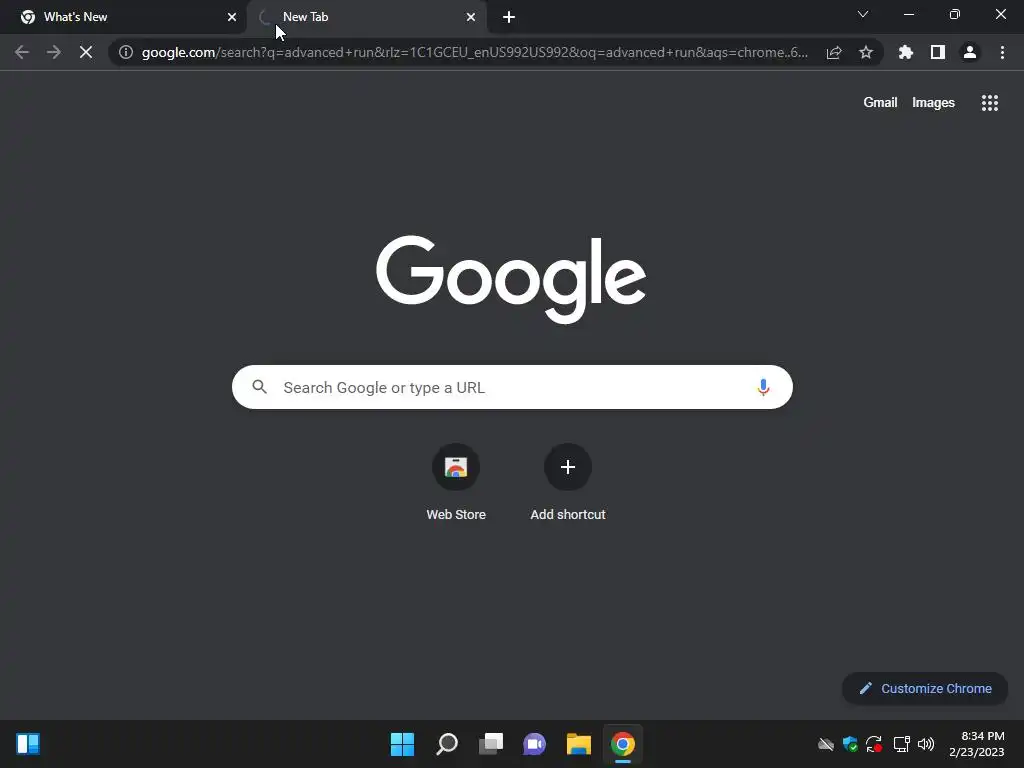Open OneDrive cloud tray icon
The width and height of the screenshot is (1024, 768).
pos(826,744)
